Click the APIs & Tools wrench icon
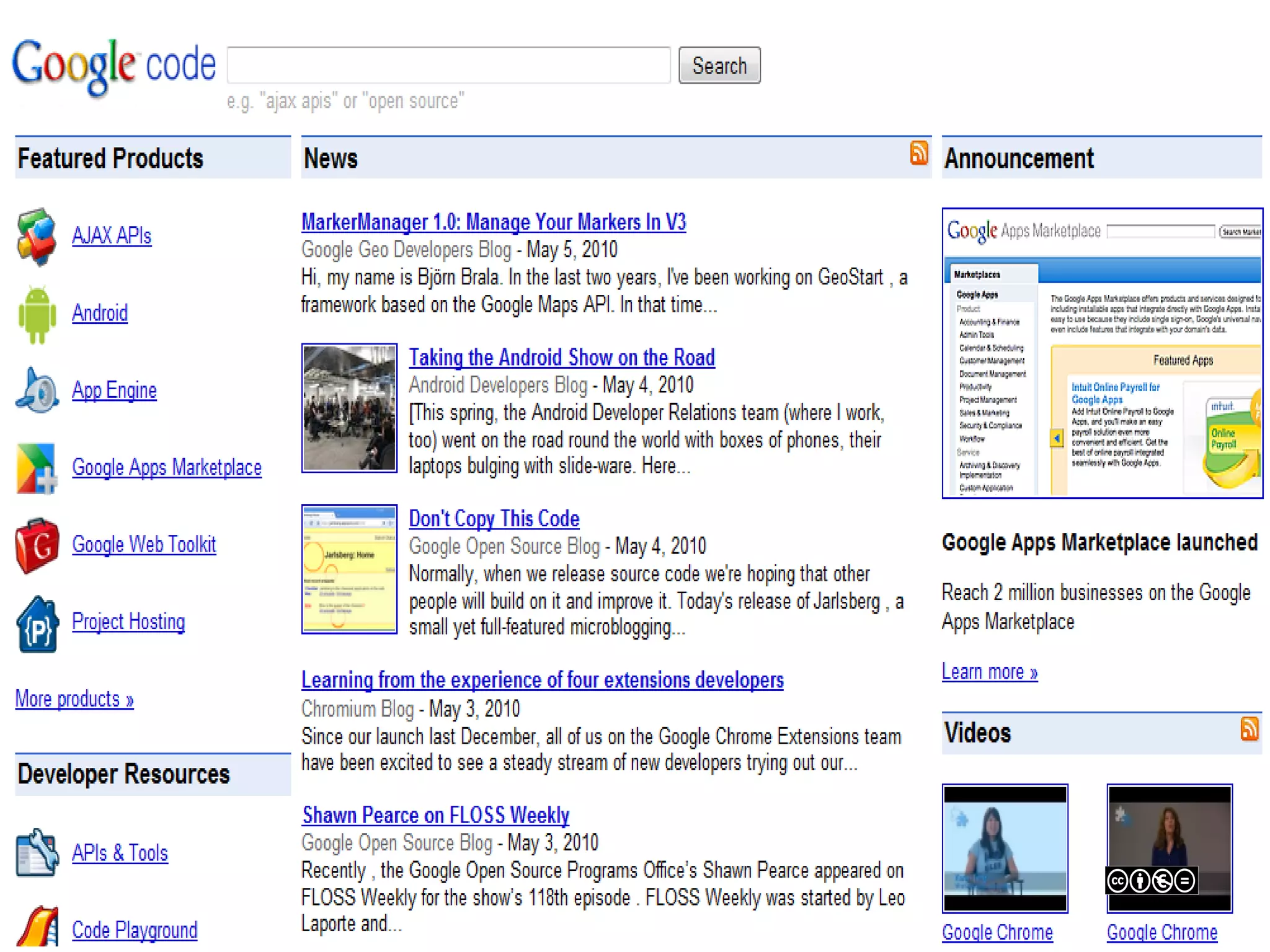 coord(37,853)
